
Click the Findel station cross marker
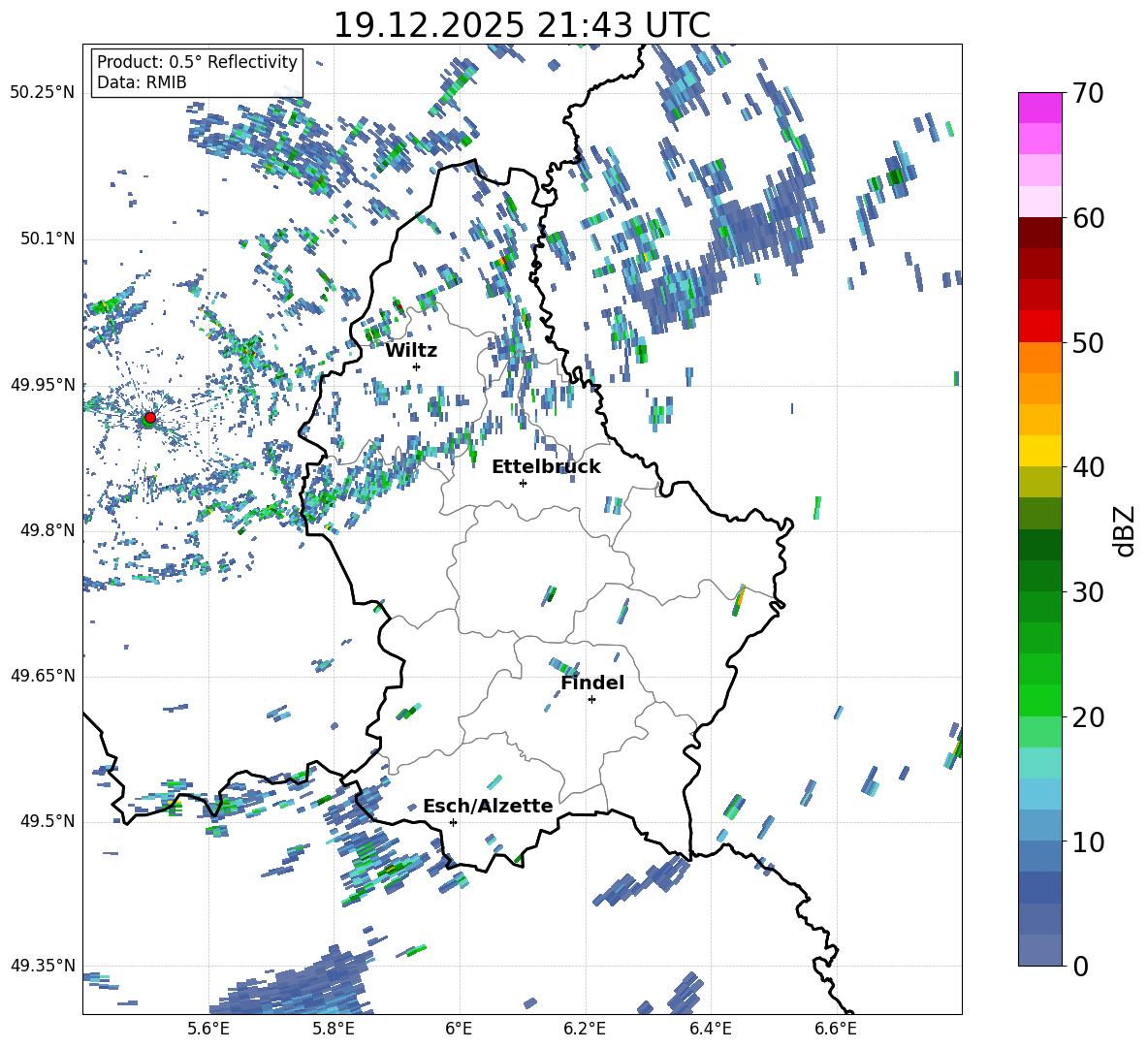[x=591, y=700]
